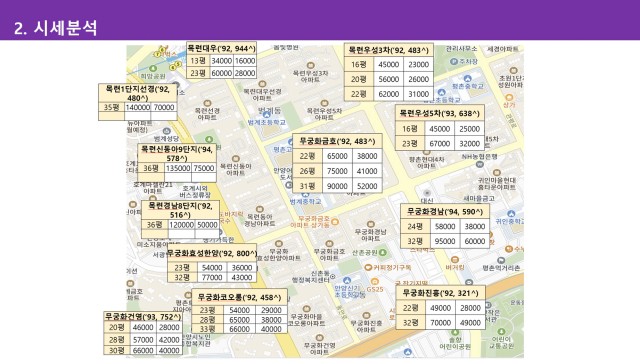
Task: Select the 안양신기초등학교 school icon
Action: pyautogui.click(x=347, y=280)
